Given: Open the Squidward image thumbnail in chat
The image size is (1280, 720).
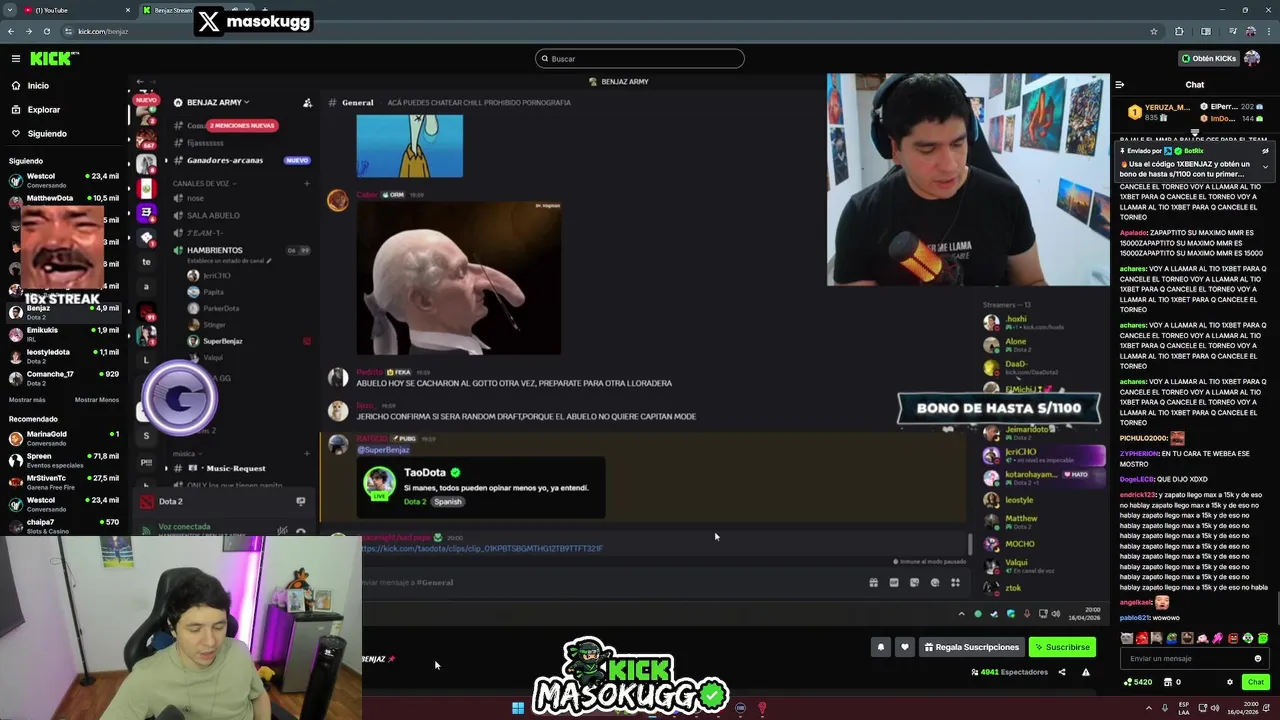Looking at the screenshot, I should [x=410, y=146].
